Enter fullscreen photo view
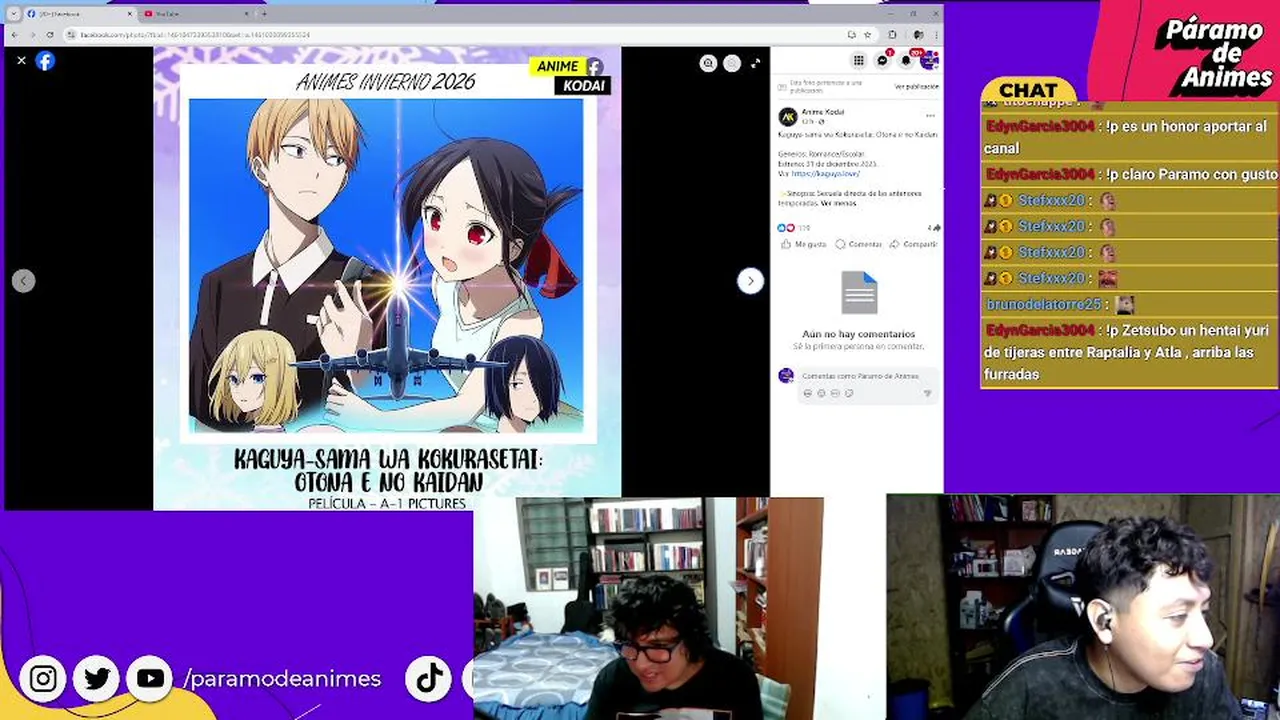Image resolution: width=1280 pixels, height=720 pixels. pos(755,63)
